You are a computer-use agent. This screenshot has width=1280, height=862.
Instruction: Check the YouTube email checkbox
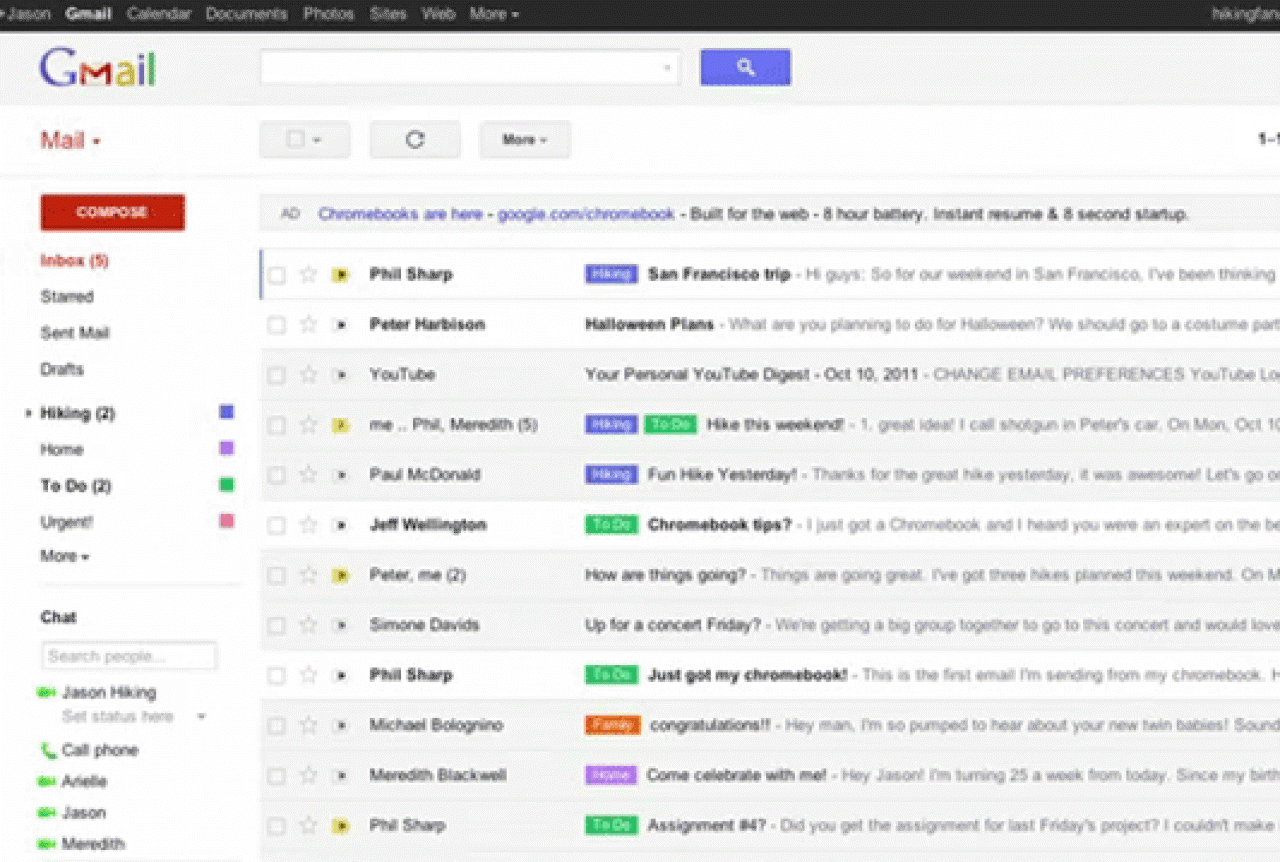click(x=277, y=375)
